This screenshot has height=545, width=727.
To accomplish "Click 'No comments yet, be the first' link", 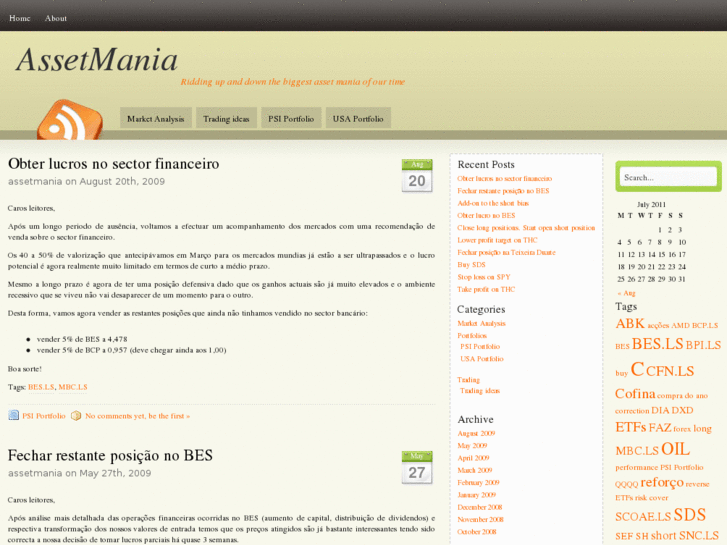I will [x=138, y=416].
